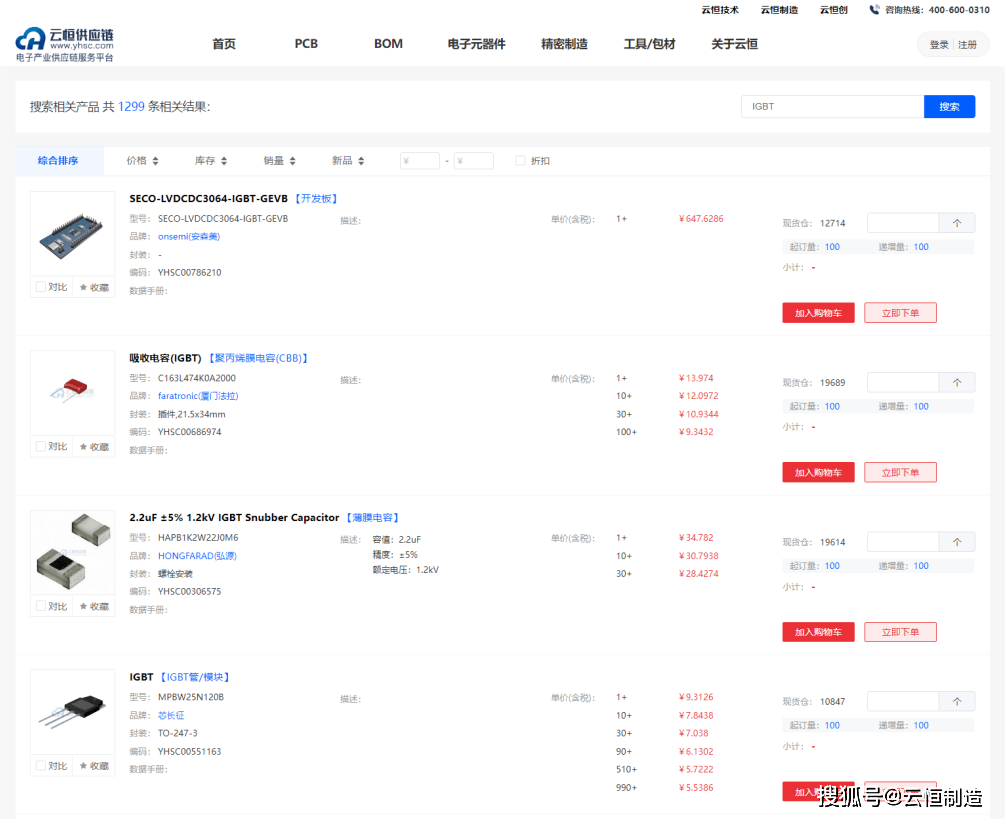Click the blue 搜索 search button
Image resolution: width=1005 pixels, height=819 pixels.
click(949, 106)
